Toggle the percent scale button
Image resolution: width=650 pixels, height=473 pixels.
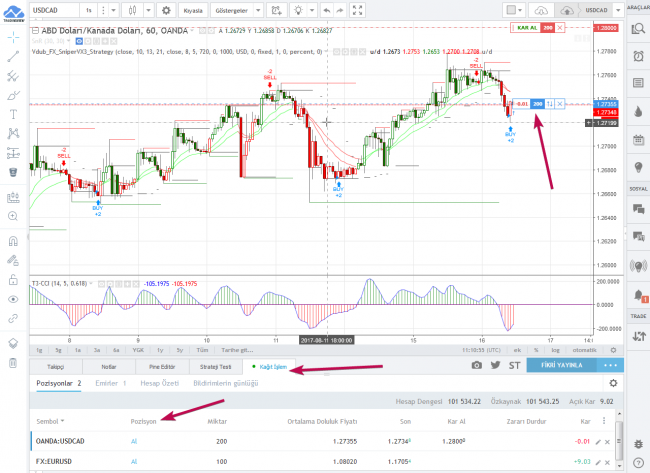click(536, 350)
